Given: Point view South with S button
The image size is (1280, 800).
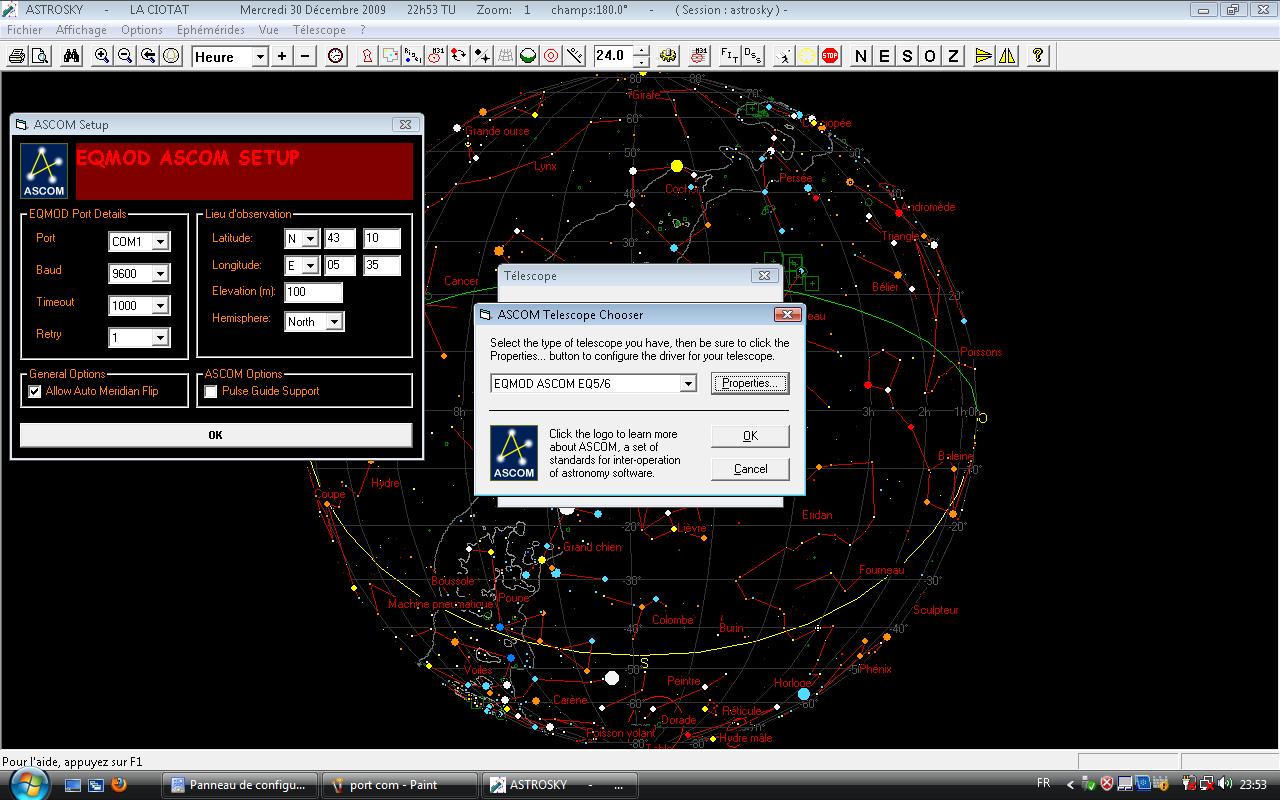Looking at the screenshot, I should coord(907,56).
